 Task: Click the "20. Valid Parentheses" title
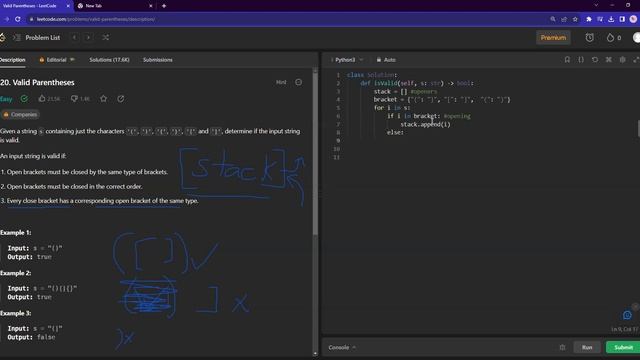point(37,82)
